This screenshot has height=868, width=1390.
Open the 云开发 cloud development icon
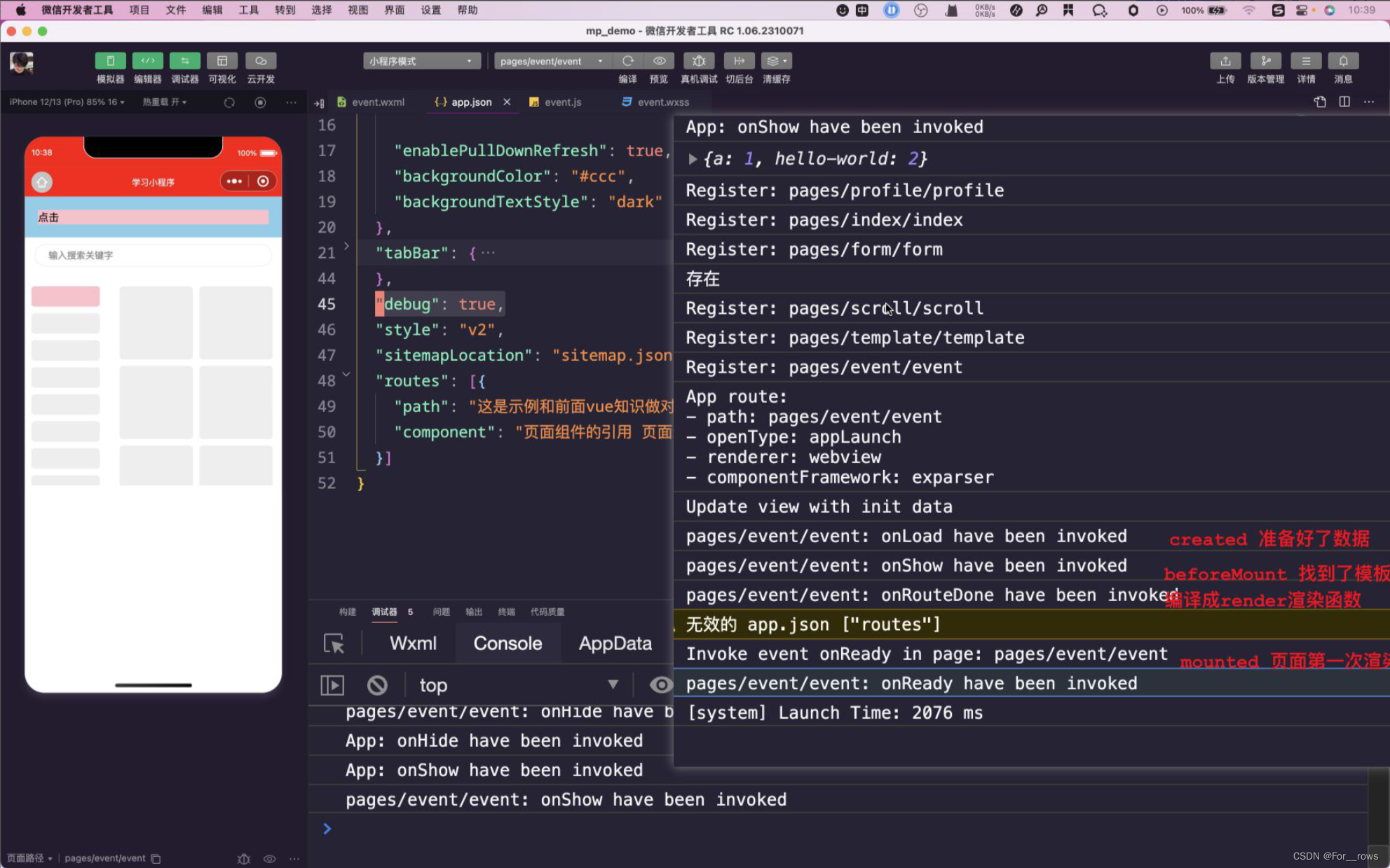[x=261, y=61]
